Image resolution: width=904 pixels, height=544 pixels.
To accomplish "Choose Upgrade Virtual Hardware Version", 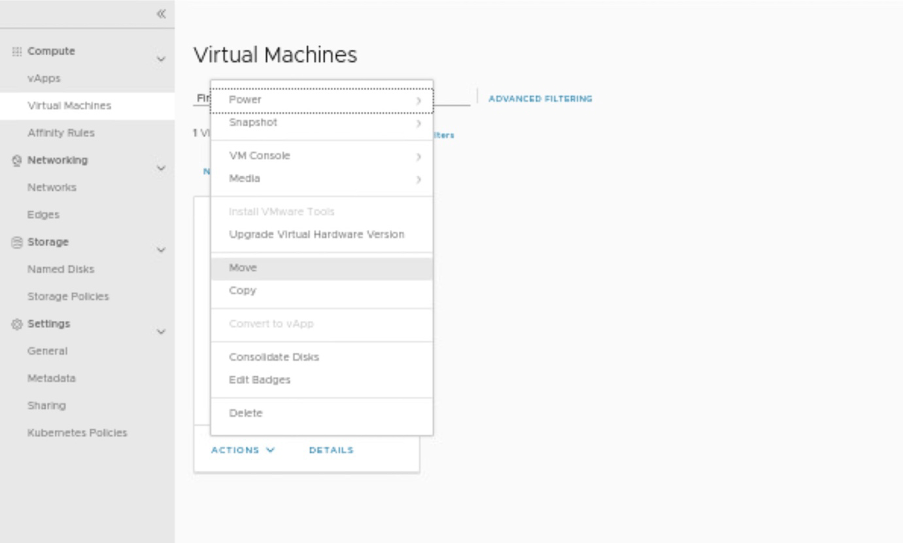I will [x=317, y=234].
